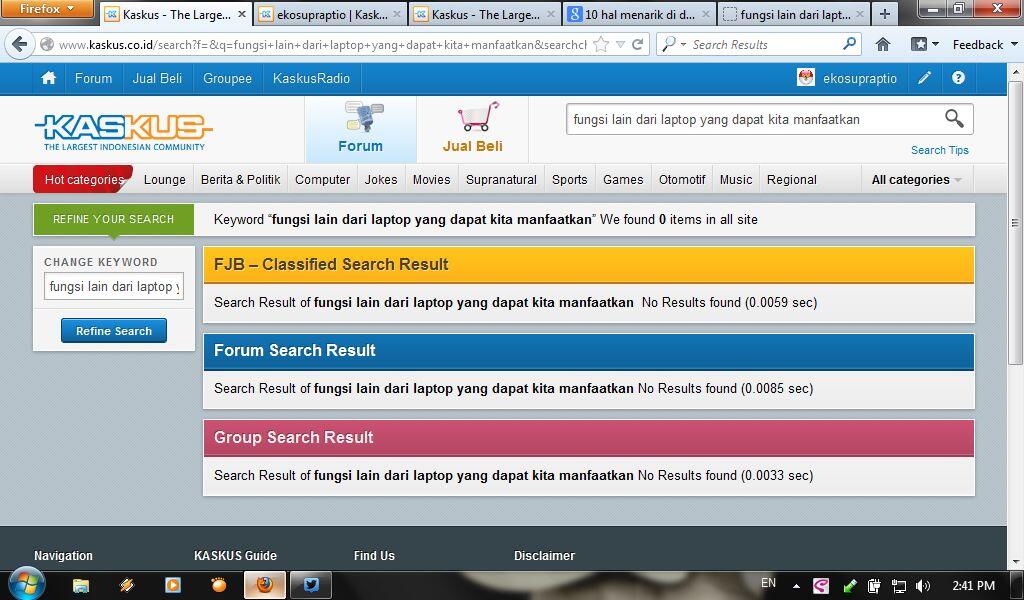Go back with the browser back arrow
The width and height of the screenshot is (1024, 600).
20,44
